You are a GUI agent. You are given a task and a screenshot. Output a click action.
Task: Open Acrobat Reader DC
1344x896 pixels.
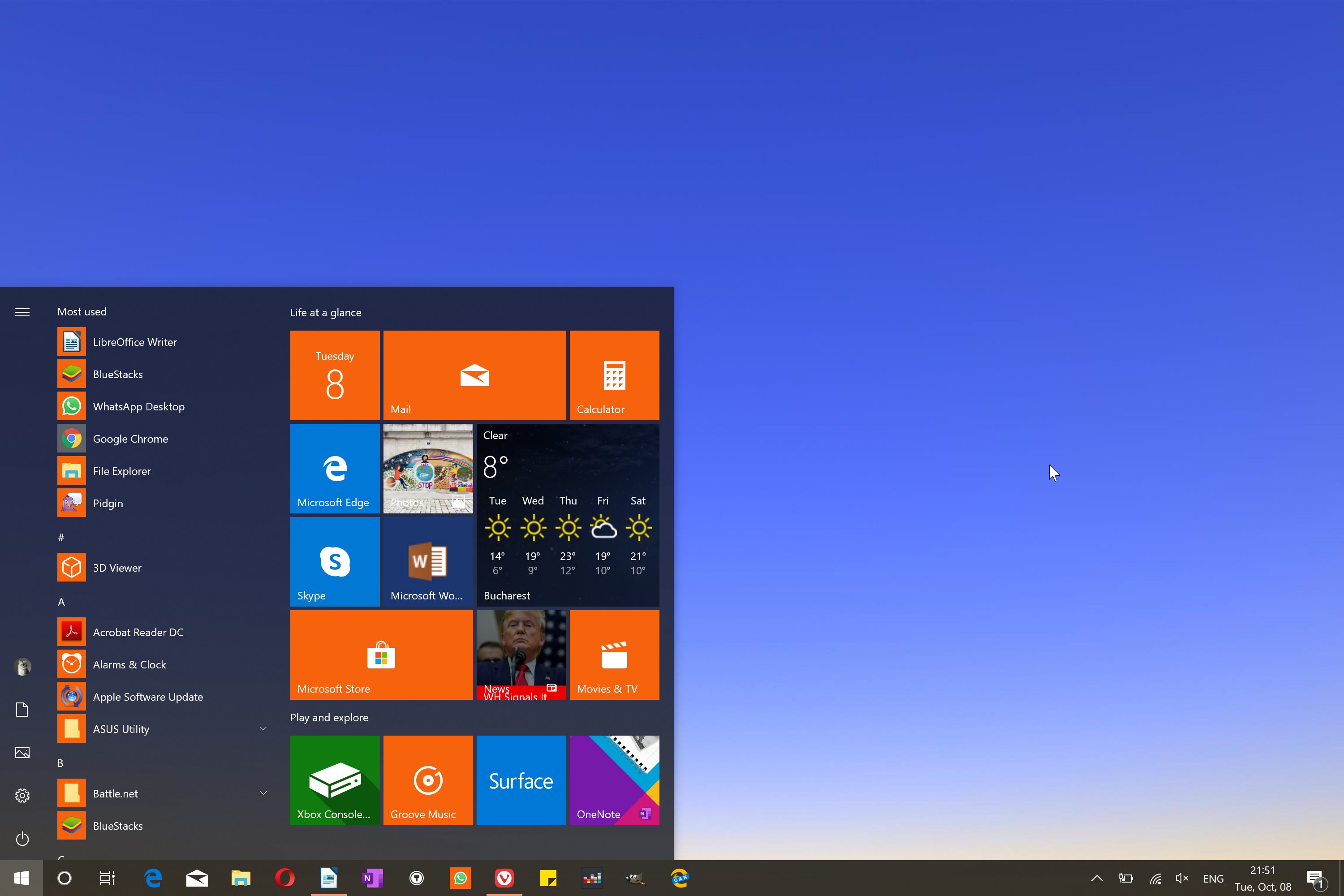pyautogui.click(x=163, y=632)
